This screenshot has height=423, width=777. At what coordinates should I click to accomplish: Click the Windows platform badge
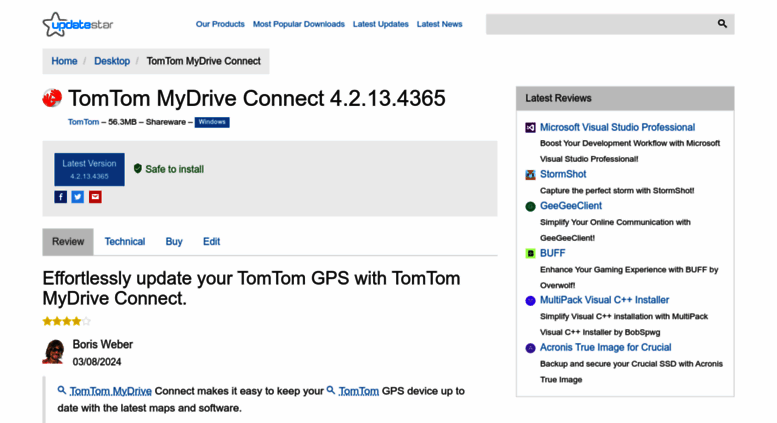point(212,122)
